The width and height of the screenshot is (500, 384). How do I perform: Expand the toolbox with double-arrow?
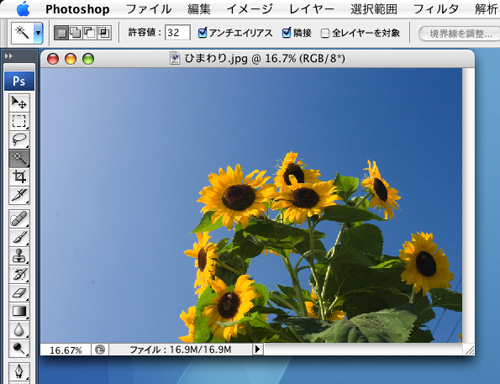[9, 56]
